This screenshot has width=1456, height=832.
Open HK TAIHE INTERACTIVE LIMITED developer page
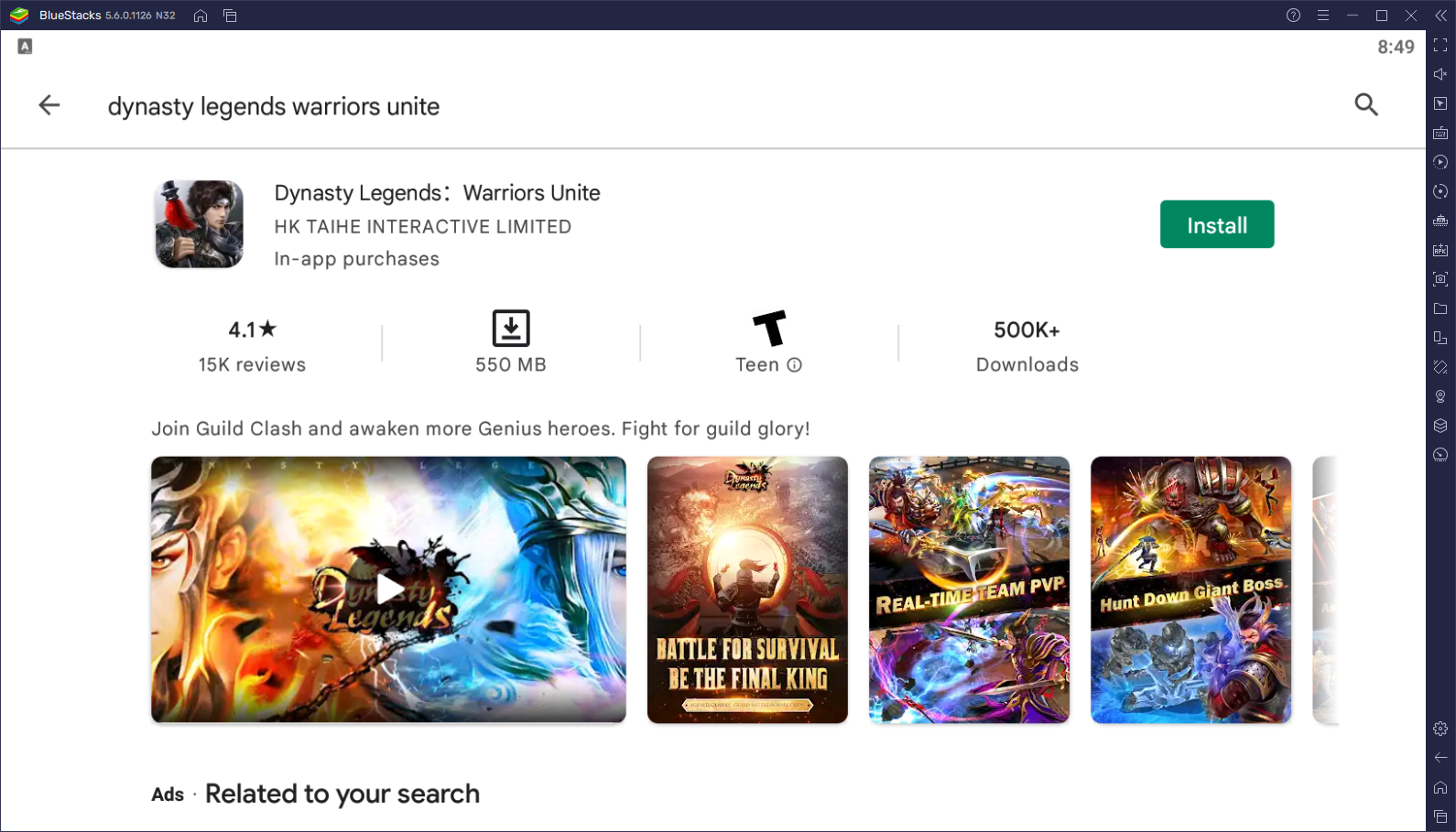coord(423,227)
